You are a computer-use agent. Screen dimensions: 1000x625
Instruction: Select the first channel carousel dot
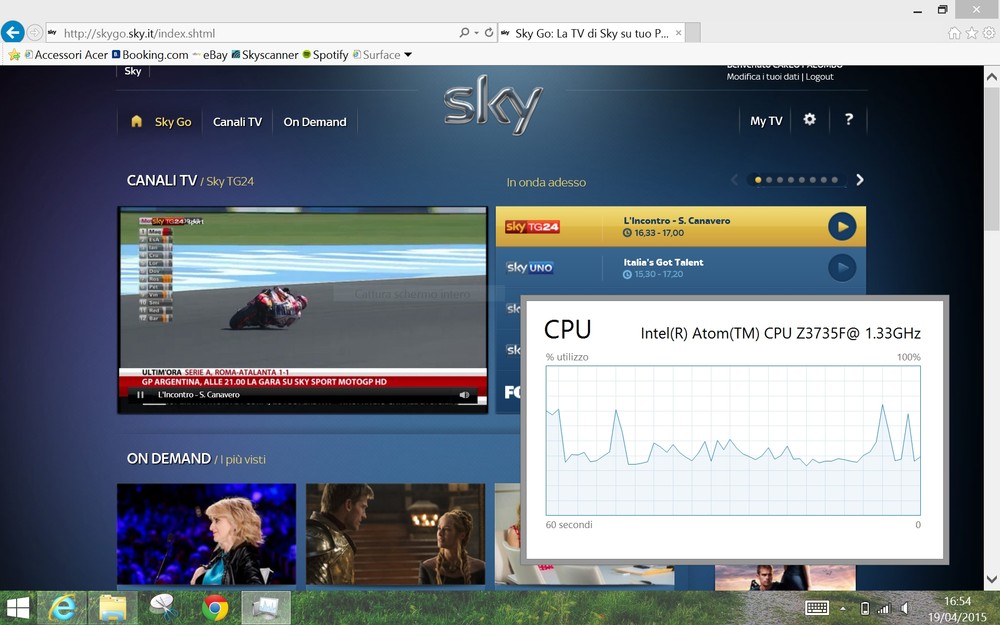(x=758, y=180)
